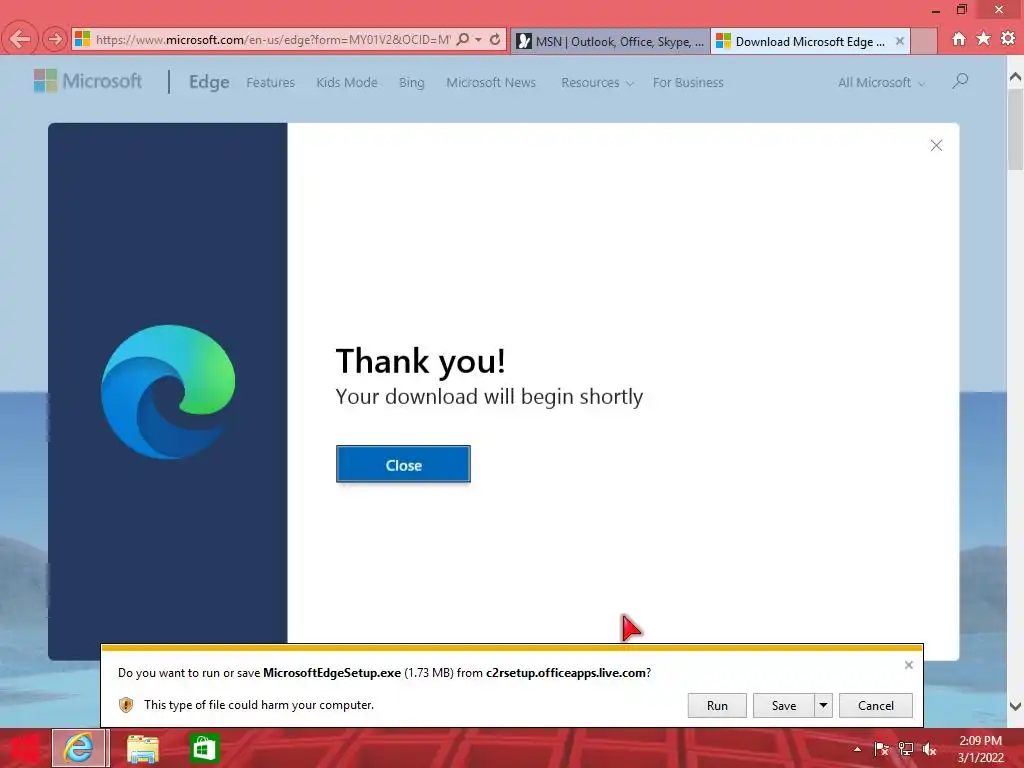1024x768 pixels.
Task: Click the Microsoft logo in page header
Action: click(88, 81)
